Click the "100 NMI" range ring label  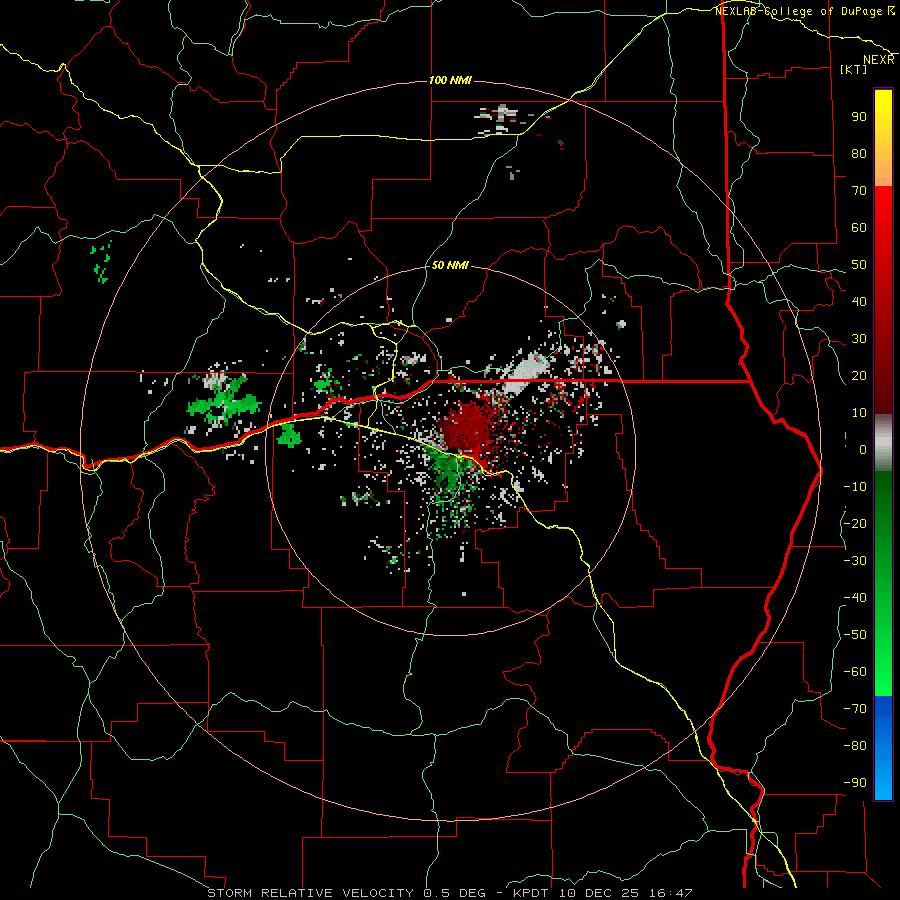pyautogui.click(x=450, y=80)
